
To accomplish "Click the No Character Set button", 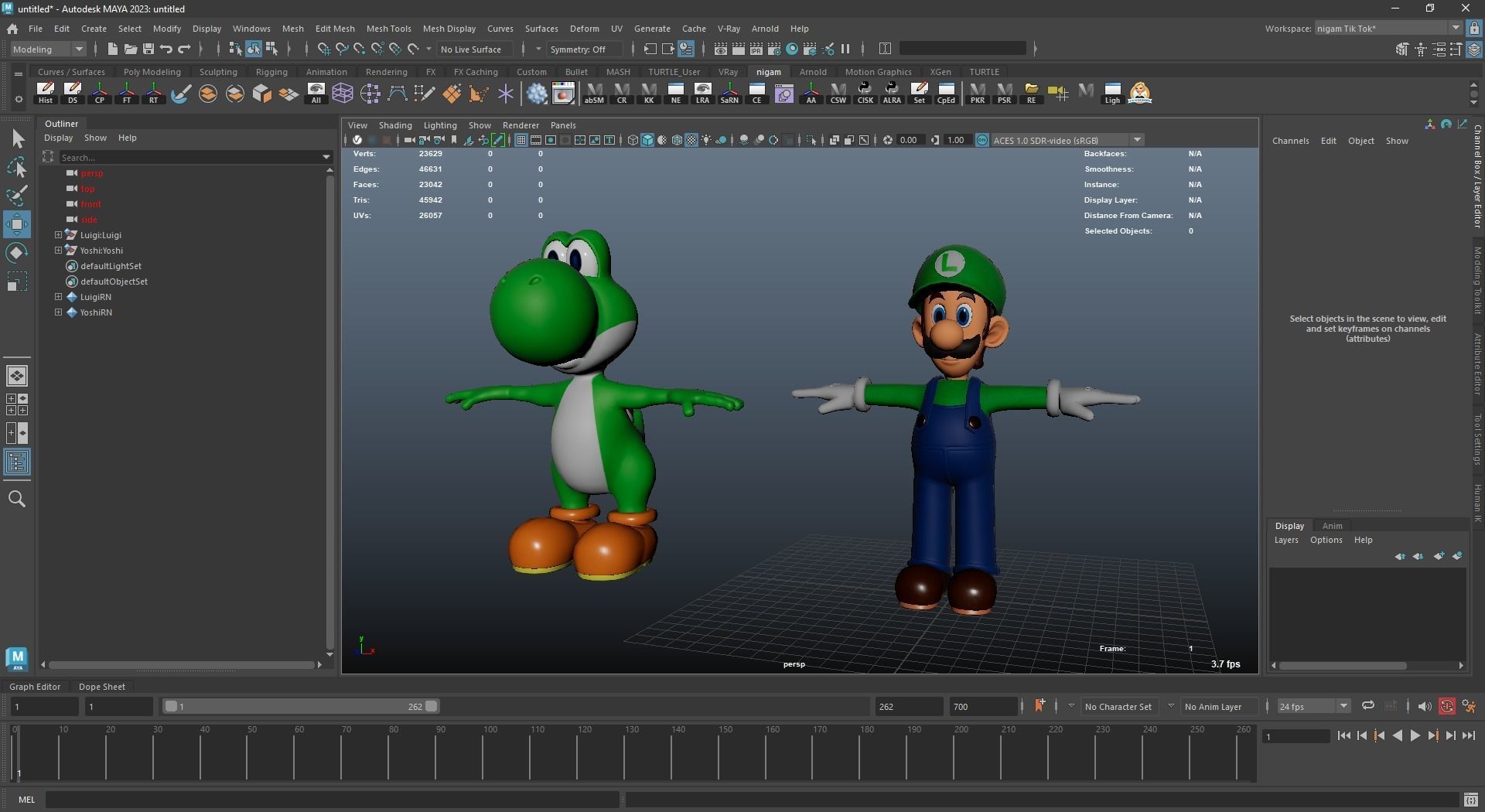I will (1118, 707).
